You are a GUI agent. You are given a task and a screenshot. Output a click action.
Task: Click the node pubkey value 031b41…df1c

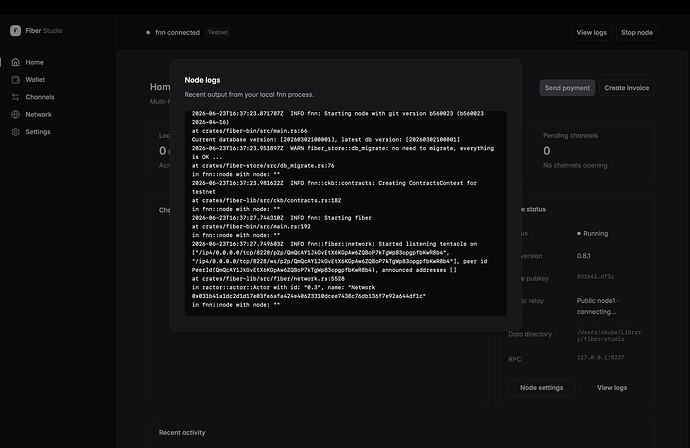[595, 276]
